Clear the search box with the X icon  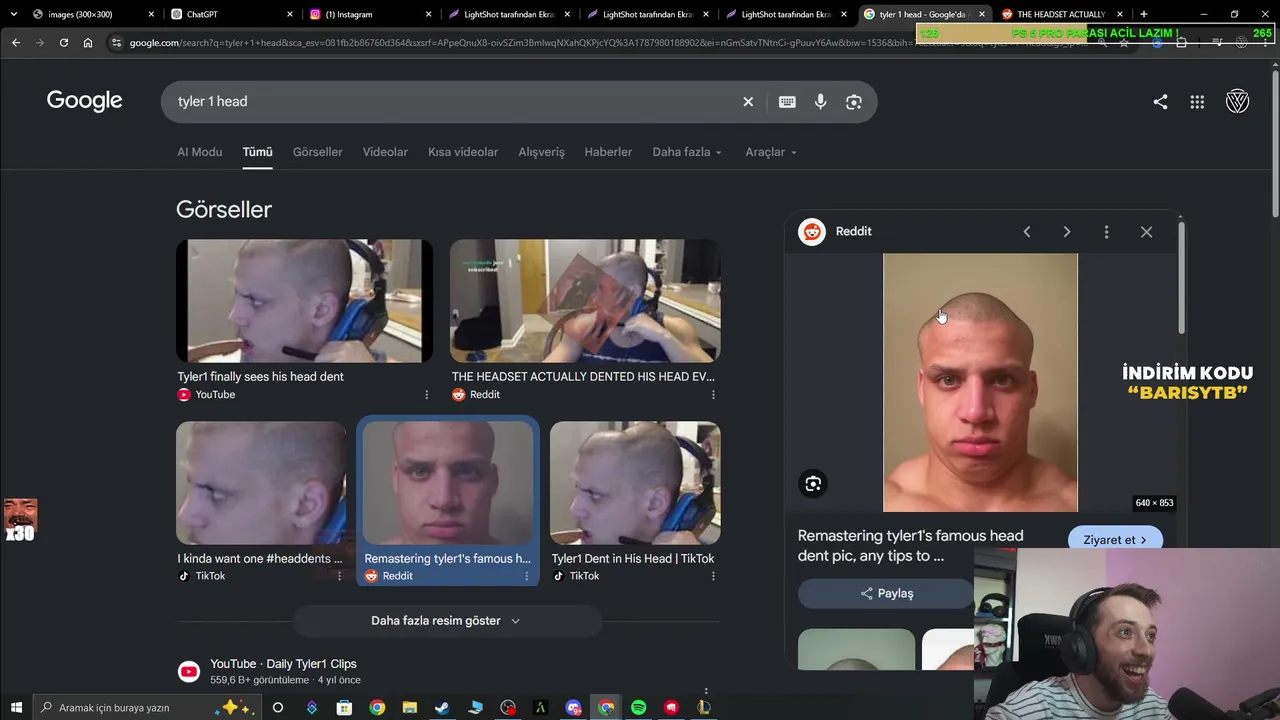[x=748, y=102]
